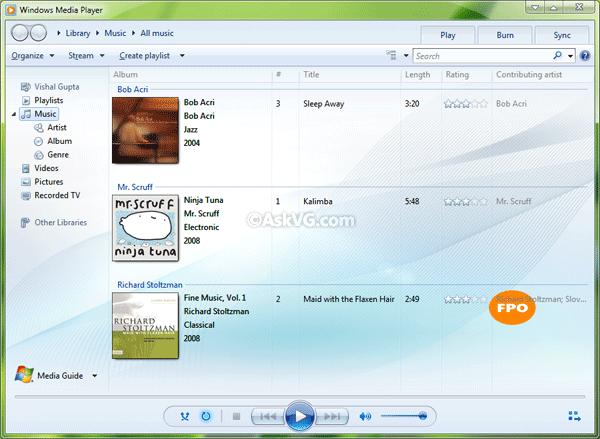Click the Bob Acri group header
This screenshot has width=600, height=439.
tap(132, 90)
